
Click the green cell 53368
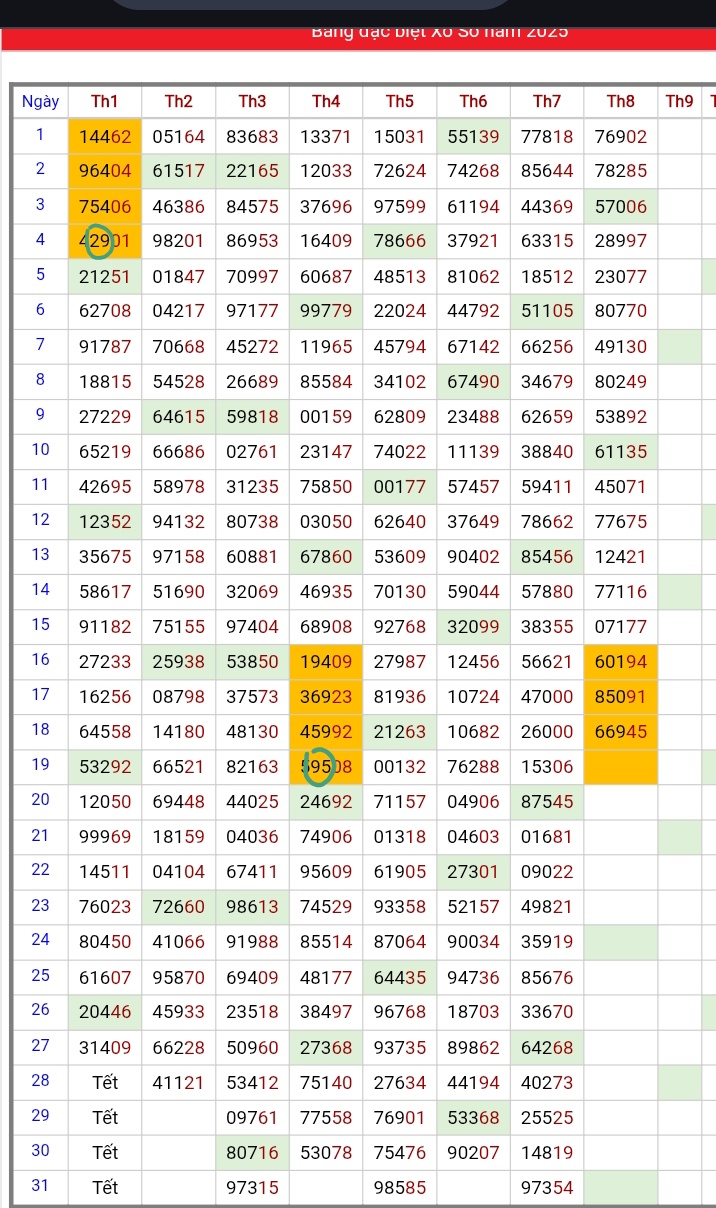473,1116
